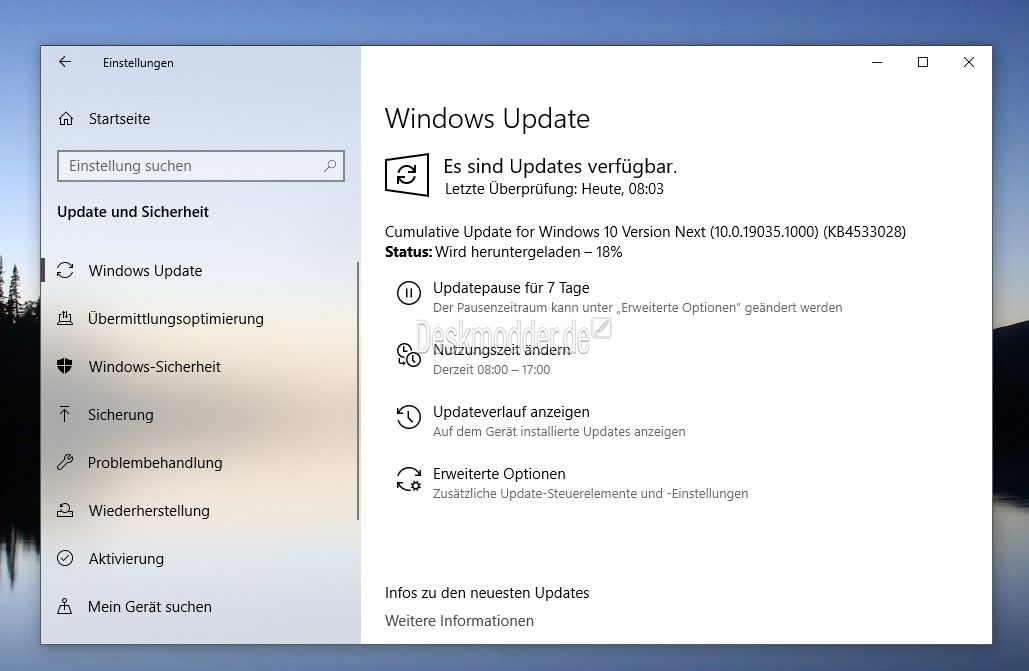Viewport: 1029px width, 671px height.
Task: Click Updatepause für 7 Tage
Action: click(511, 288)
